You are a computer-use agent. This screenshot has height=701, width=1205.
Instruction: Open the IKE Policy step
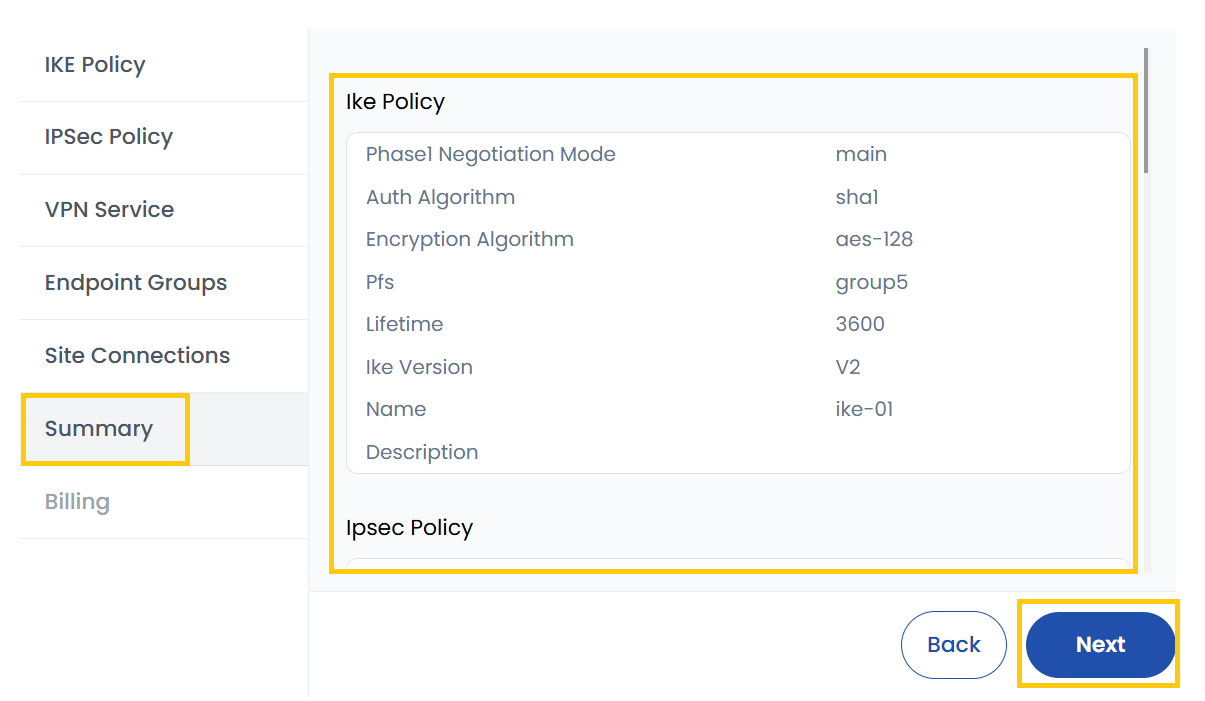[95, 65]
